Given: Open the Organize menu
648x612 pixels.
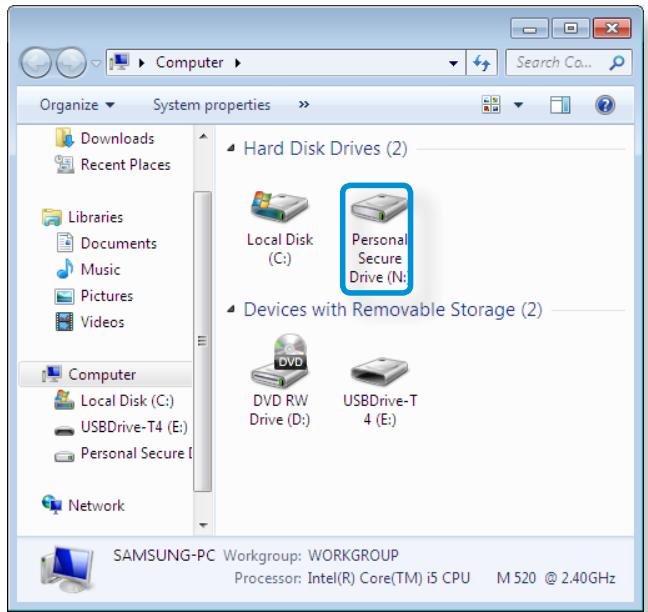Looking at the screenshot, I should pyautogui.click(x=77, y=105).
